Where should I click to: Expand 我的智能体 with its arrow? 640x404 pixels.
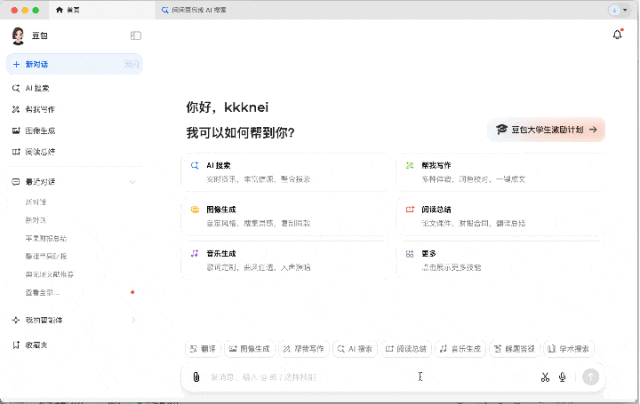[x=133, y=320]
